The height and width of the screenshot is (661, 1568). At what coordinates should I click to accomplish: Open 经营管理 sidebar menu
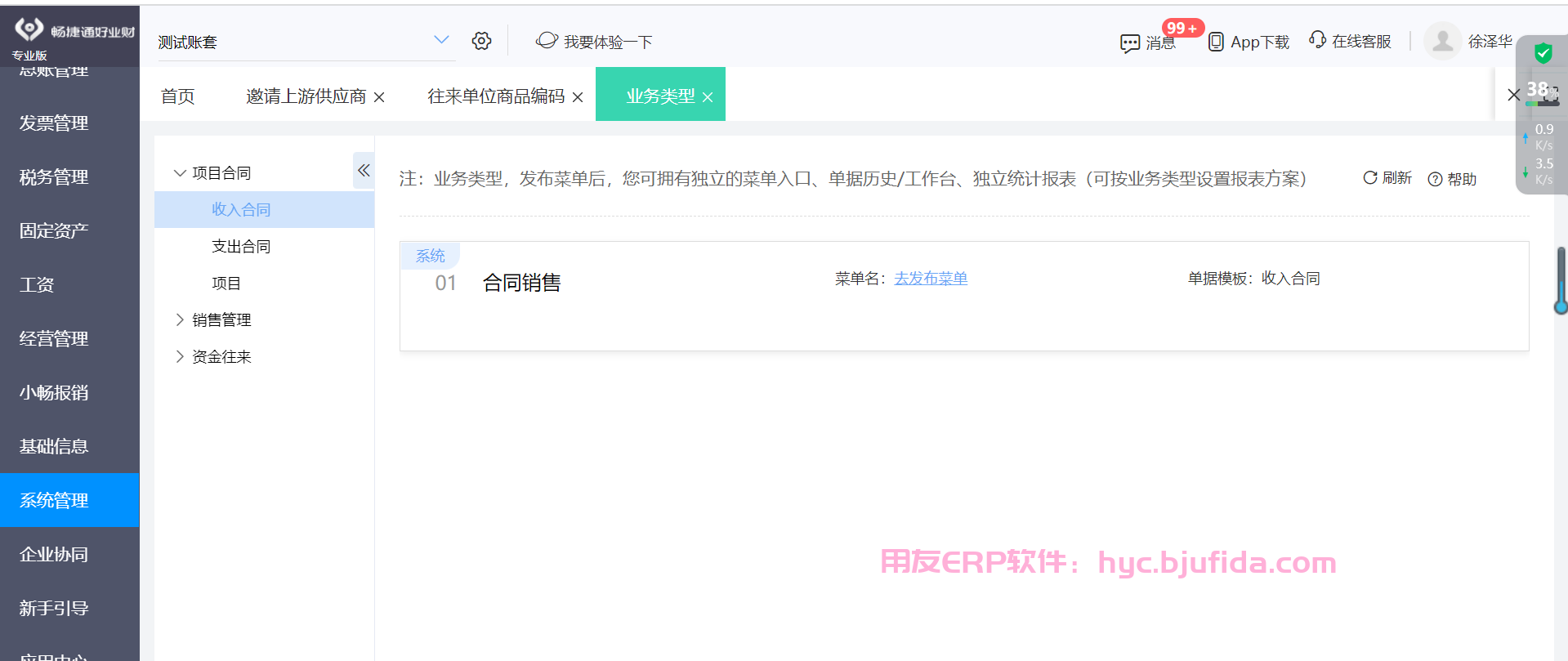click(69, 339)
